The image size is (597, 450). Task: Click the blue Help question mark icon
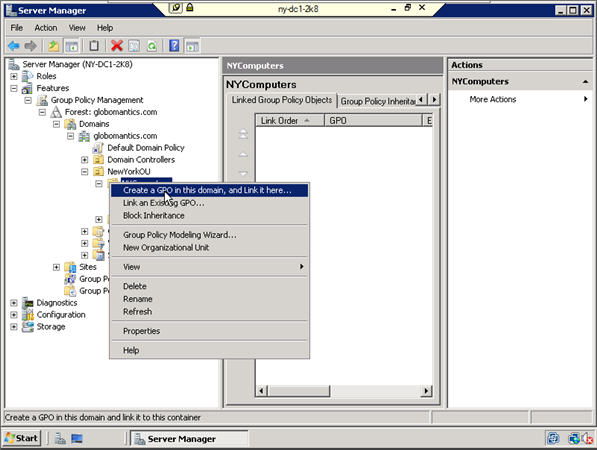[174, 46]
